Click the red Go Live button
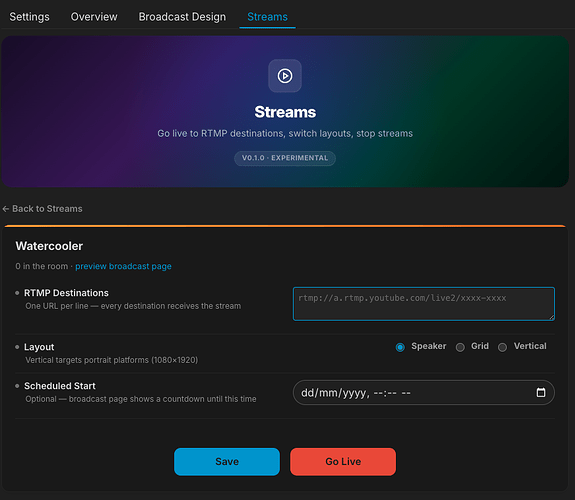The image size is (575, 500). (343, 461)
